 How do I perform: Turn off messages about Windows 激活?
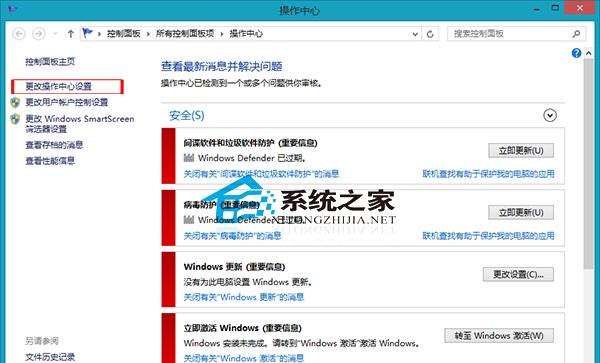pos(244,358)
